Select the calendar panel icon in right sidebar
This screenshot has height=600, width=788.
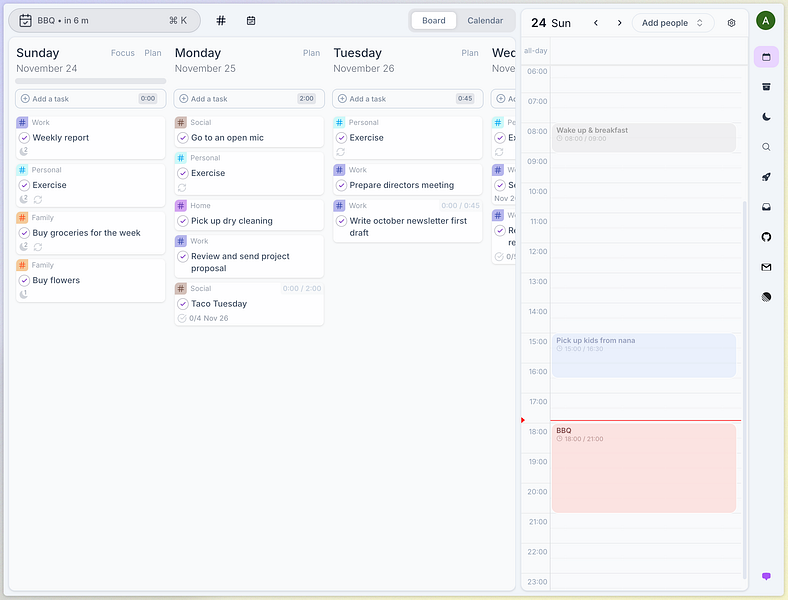coord(766,57)
